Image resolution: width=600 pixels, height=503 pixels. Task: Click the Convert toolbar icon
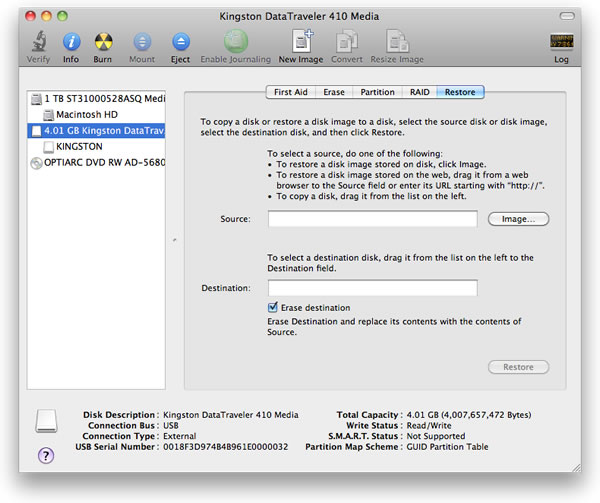(x=348, y=42)
